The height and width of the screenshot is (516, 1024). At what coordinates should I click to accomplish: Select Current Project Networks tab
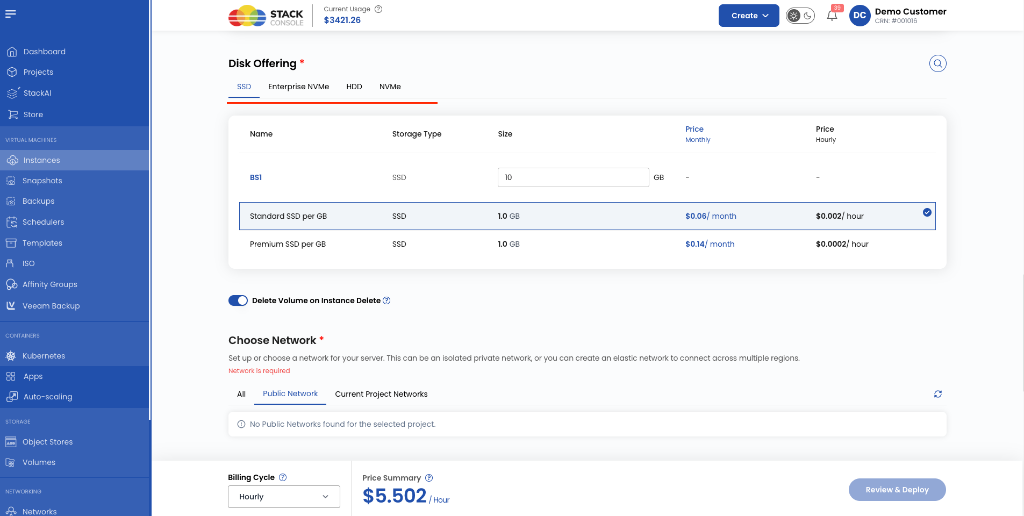pos(381,394)
